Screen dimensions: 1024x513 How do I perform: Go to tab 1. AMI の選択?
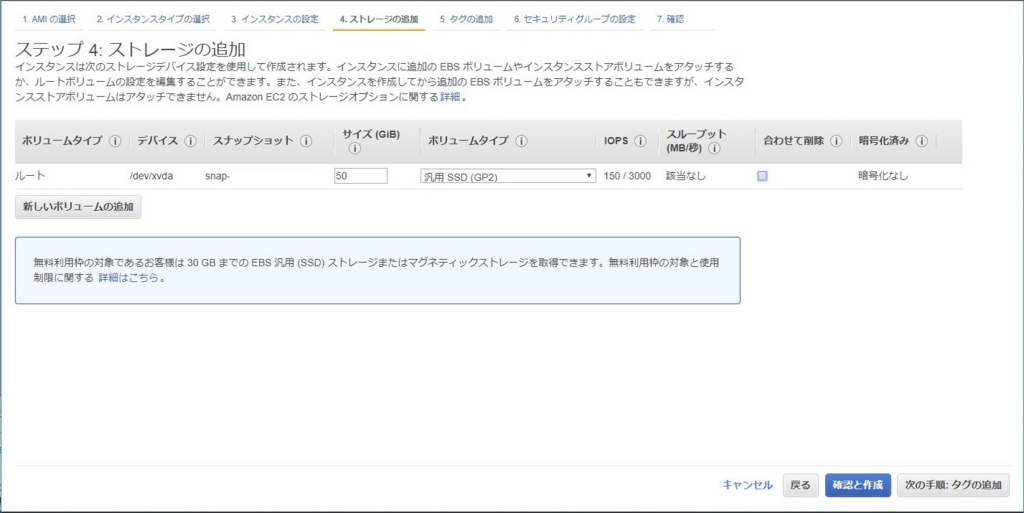point(48,20)
